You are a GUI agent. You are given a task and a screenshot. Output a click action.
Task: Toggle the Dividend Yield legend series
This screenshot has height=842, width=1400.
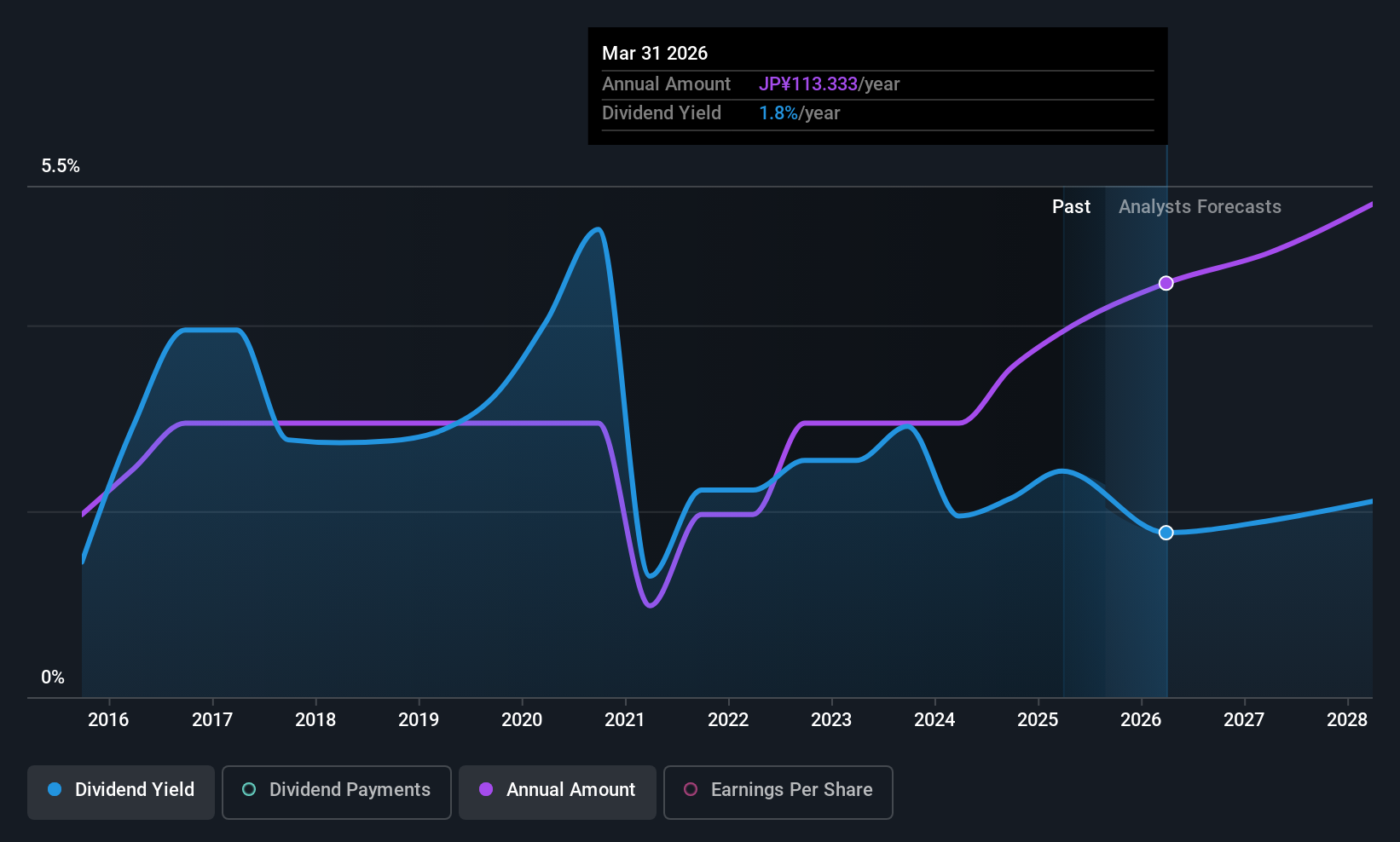121,793
